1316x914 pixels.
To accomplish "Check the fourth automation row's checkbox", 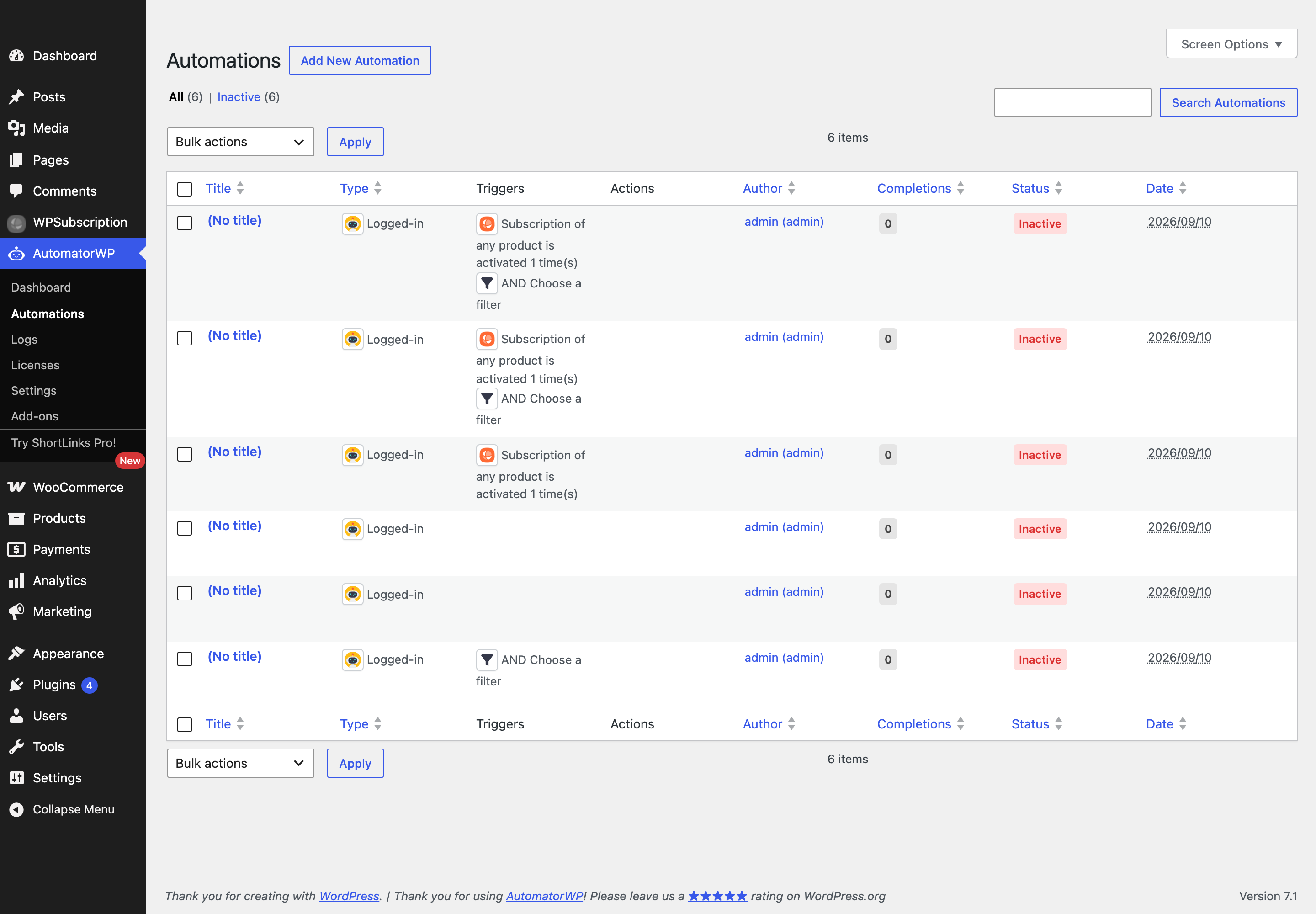I will [185, 528].
